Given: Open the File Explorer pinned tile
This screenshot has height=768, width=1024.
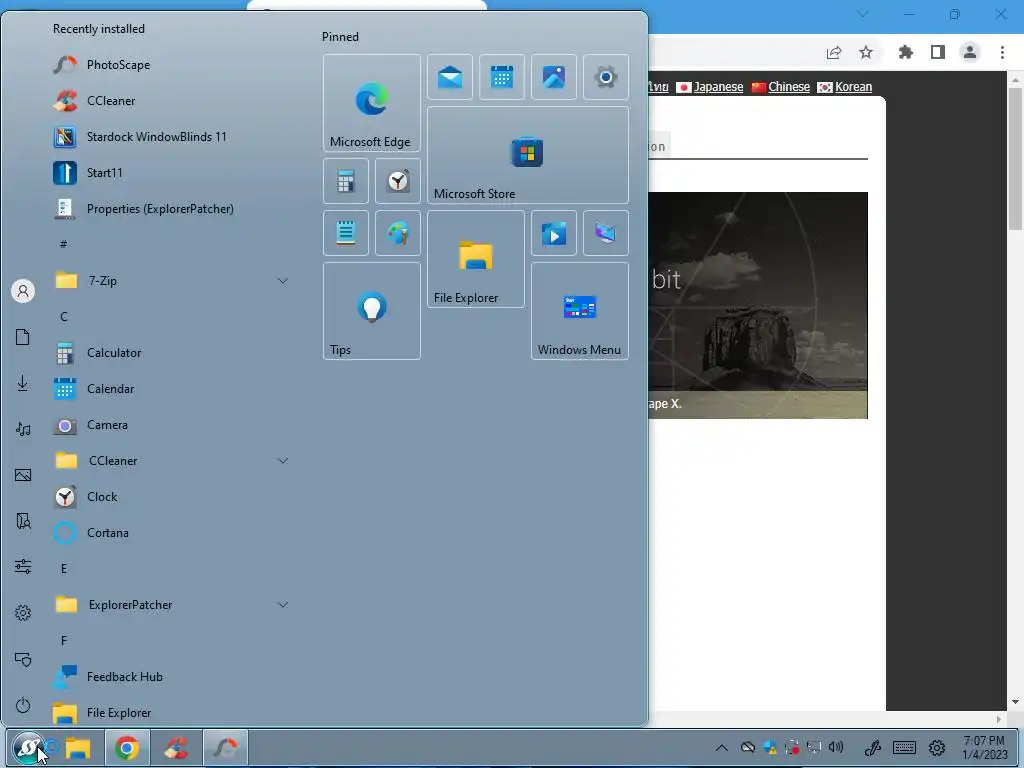Looking at the screenshot, I should 476,259.
